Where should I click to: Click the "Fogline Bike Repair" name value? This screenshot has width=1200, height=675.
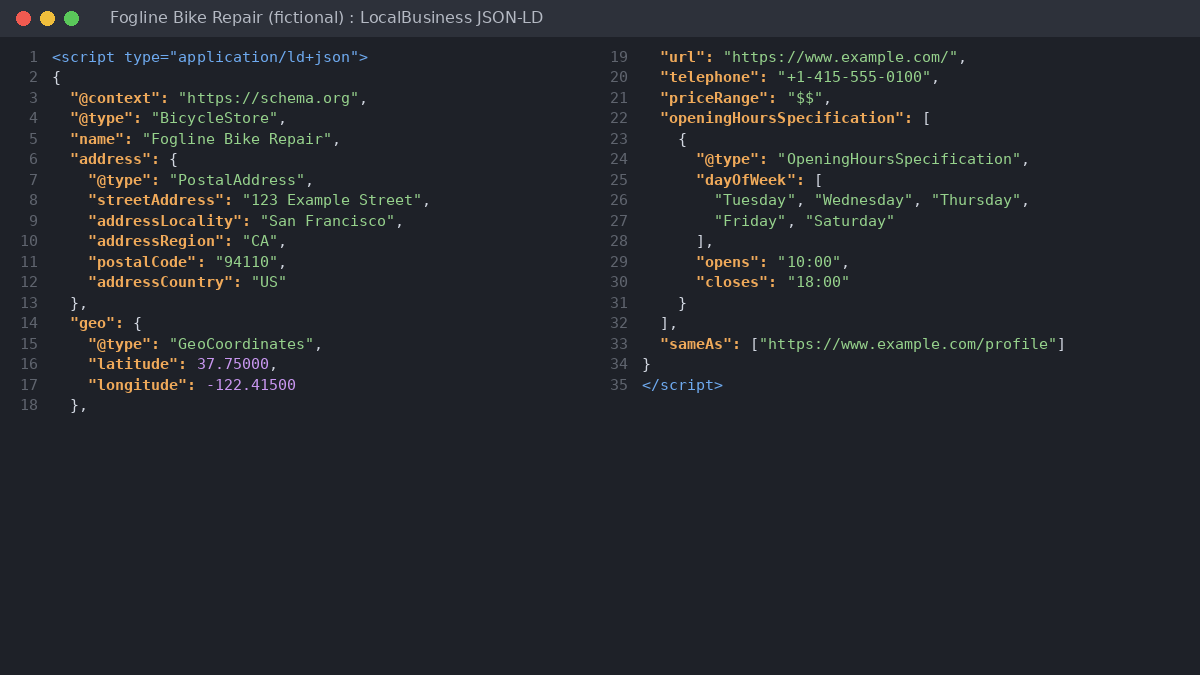[237, 139]
